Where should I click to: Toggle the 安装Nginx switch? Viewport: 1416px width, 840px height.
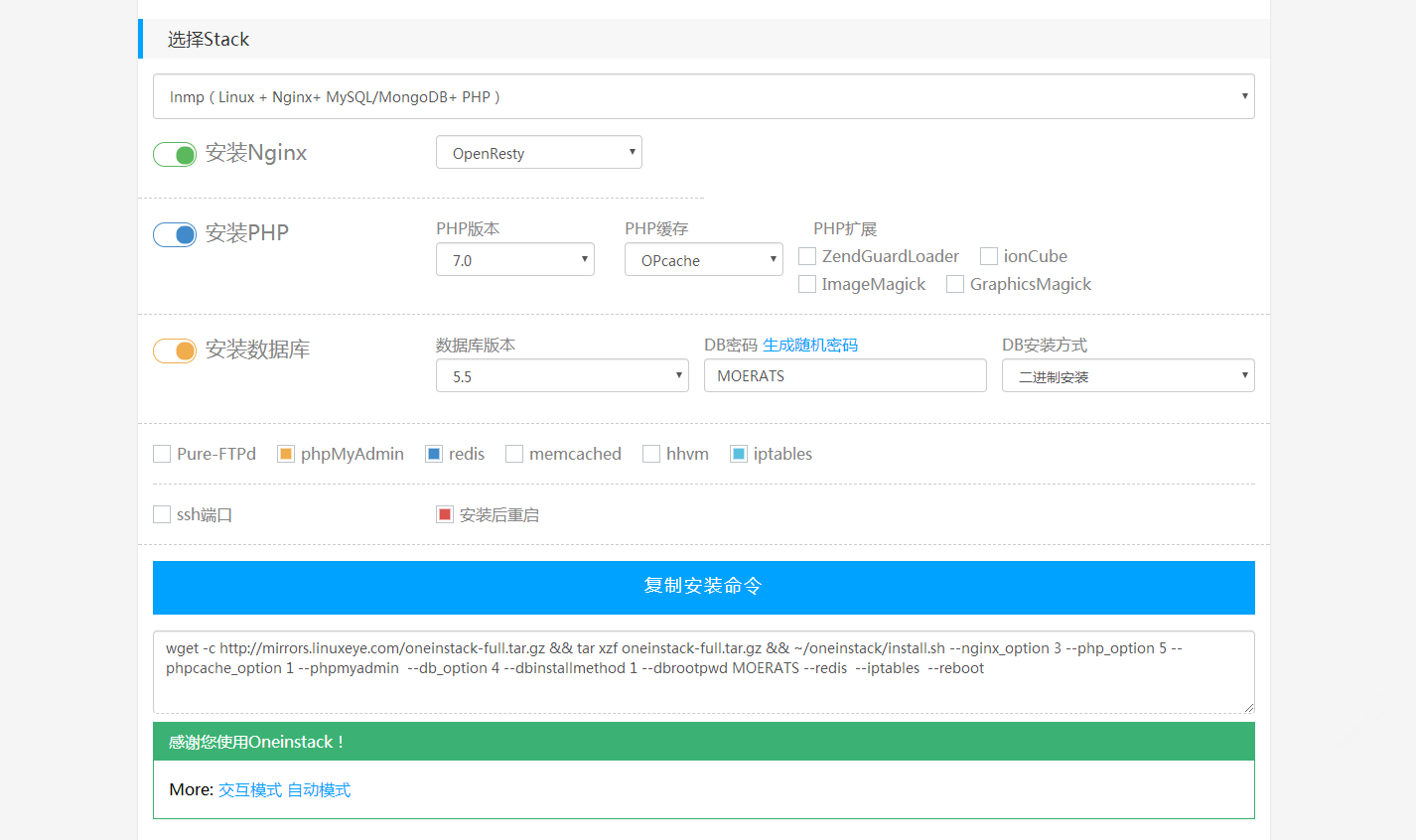[175, 155]
